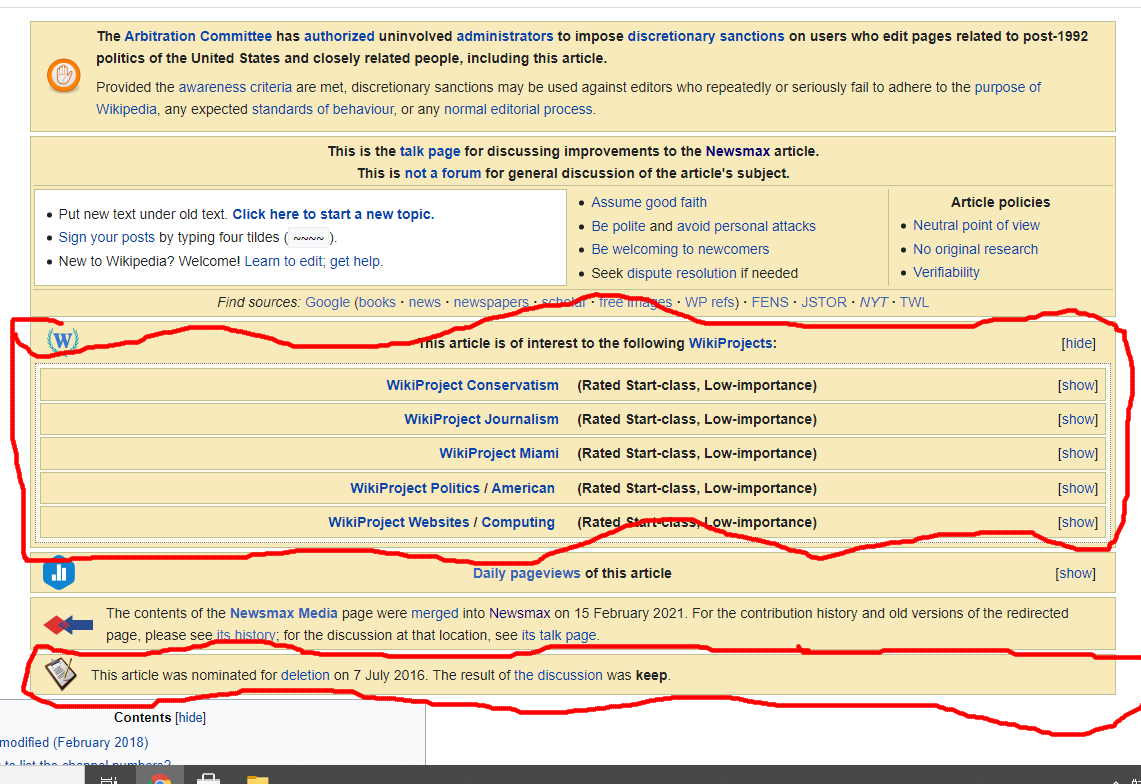
Task: Find sources via NYT link
Action: (x=873, y=302)
